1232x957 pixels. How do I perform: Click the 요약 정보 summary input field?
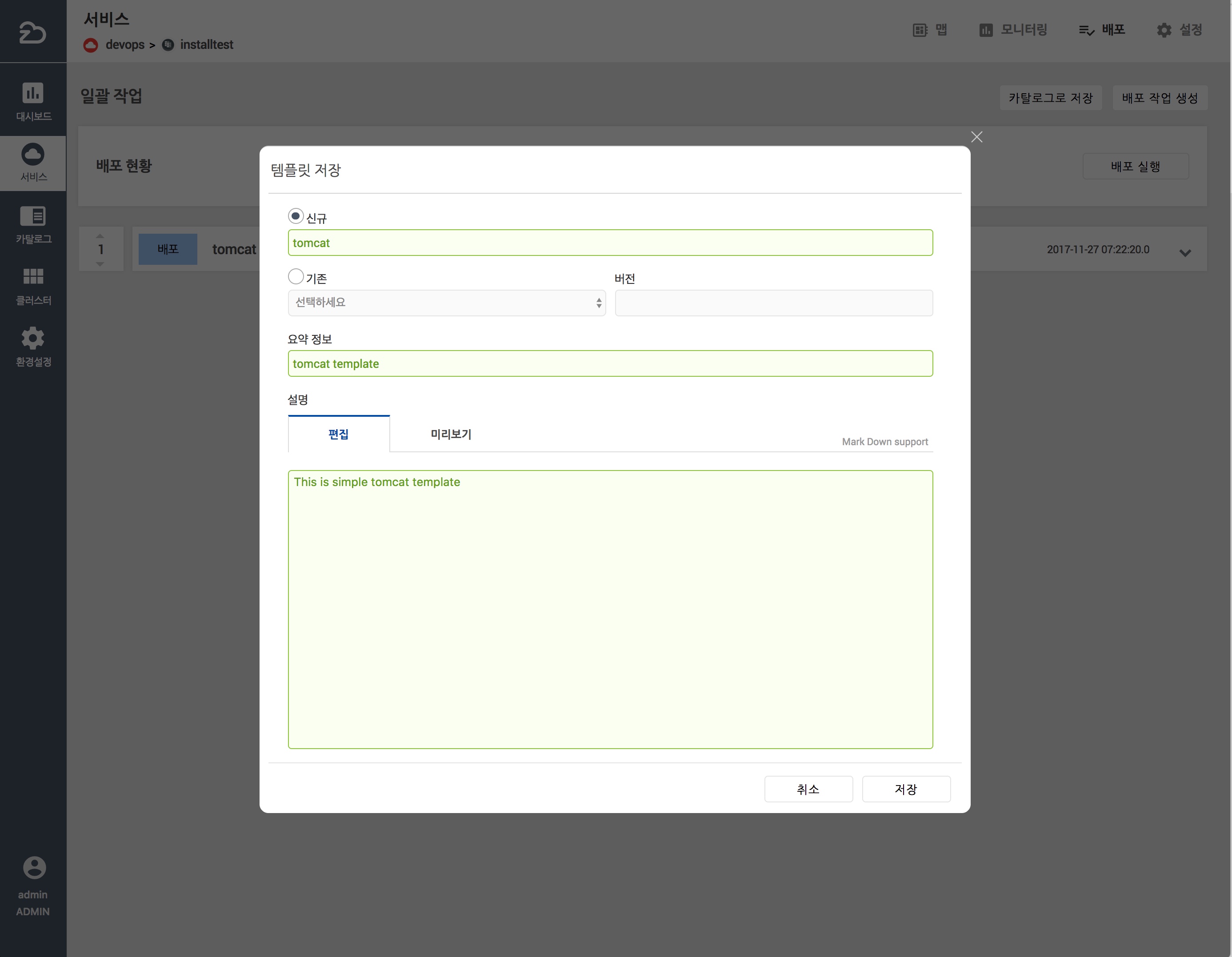(610, 364)
